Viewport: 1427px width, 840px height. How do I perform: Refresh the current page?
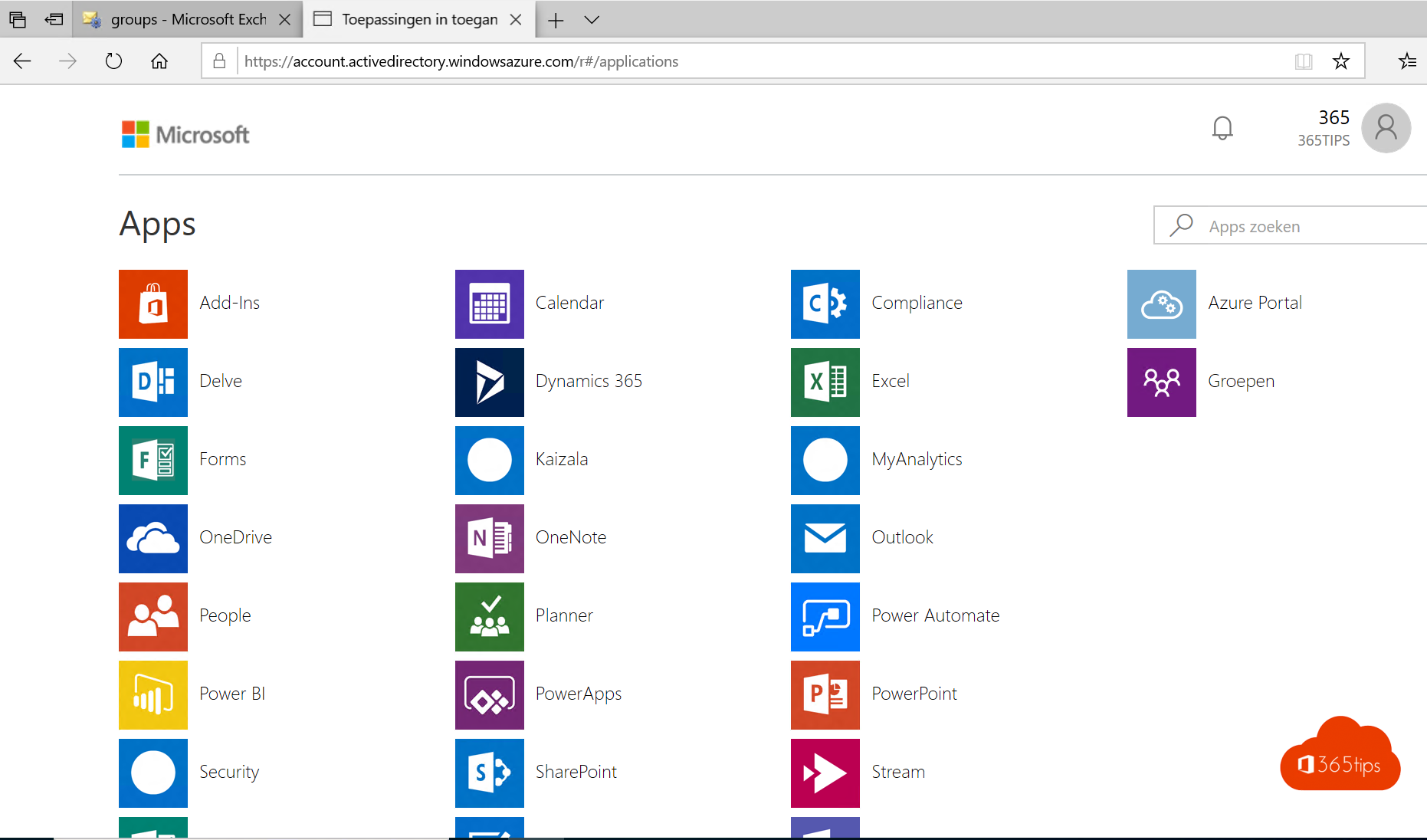pyautogui.click(x=113, y=61)
